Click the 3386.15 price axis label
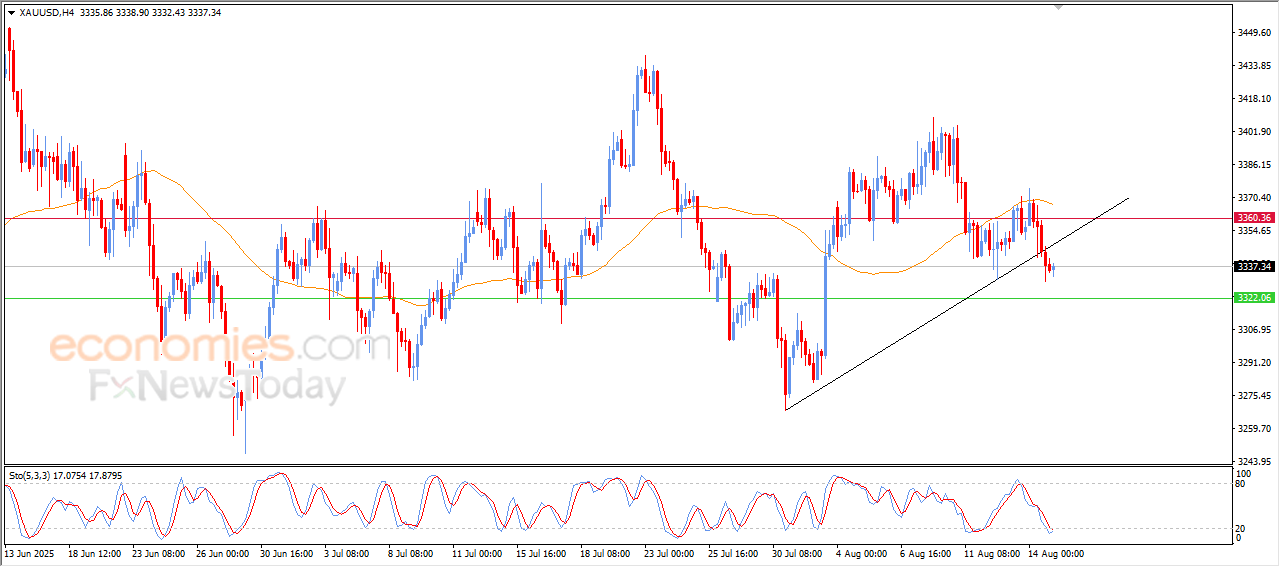 coord(1253,165)
